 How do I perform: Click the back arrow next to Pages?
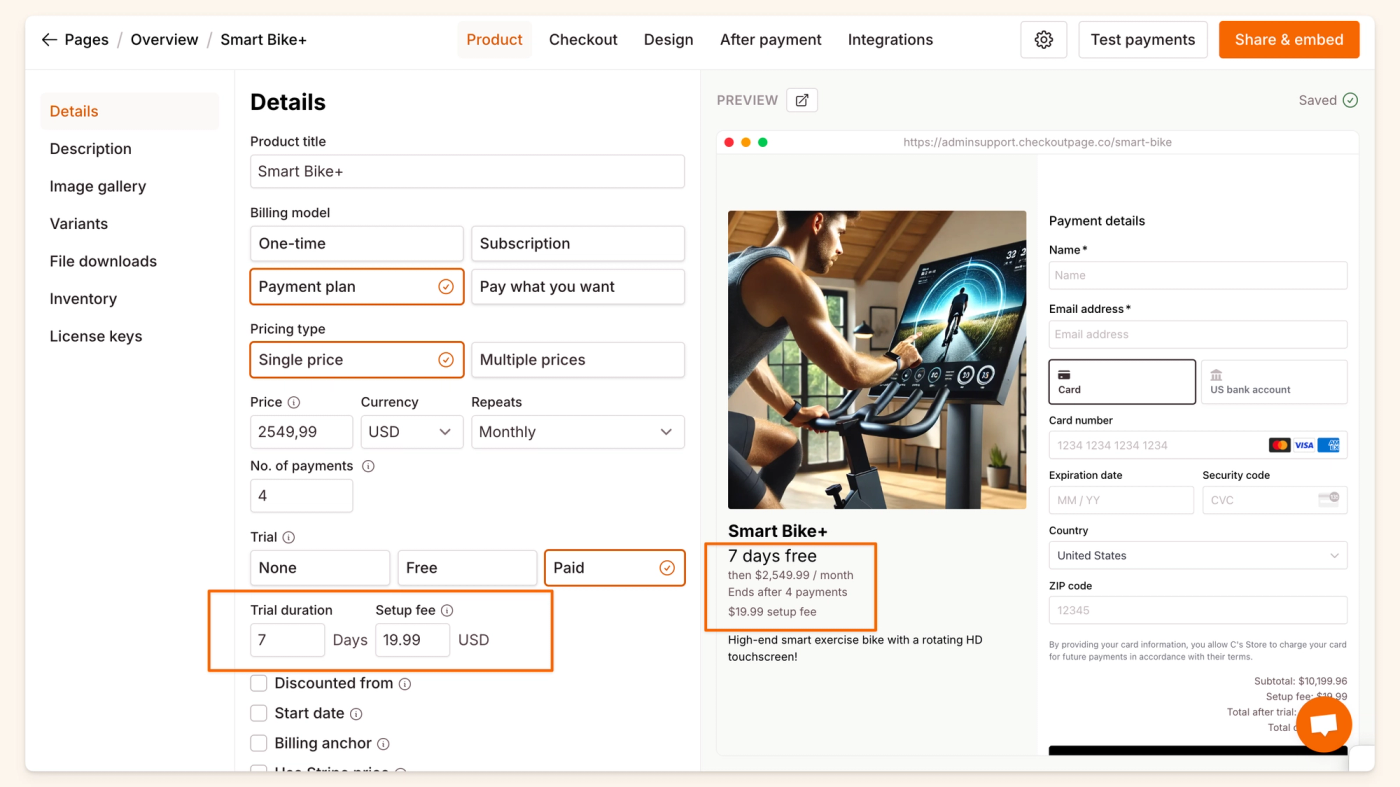49,40
